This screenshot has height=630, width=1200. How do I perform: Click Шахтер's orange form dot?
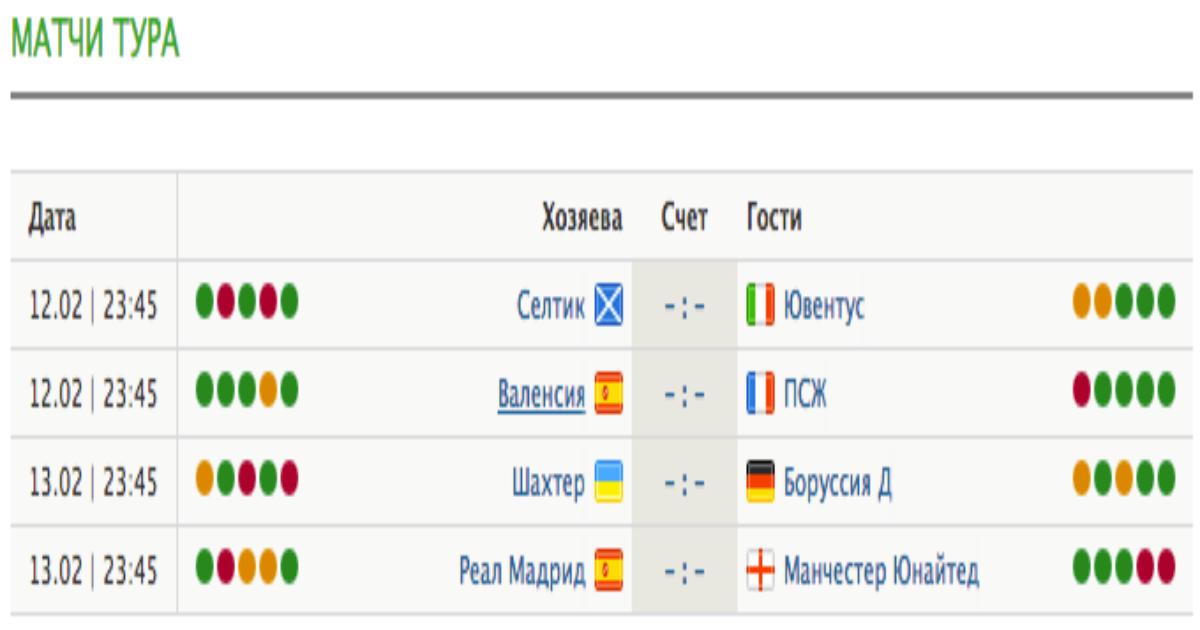pos(205,476)
